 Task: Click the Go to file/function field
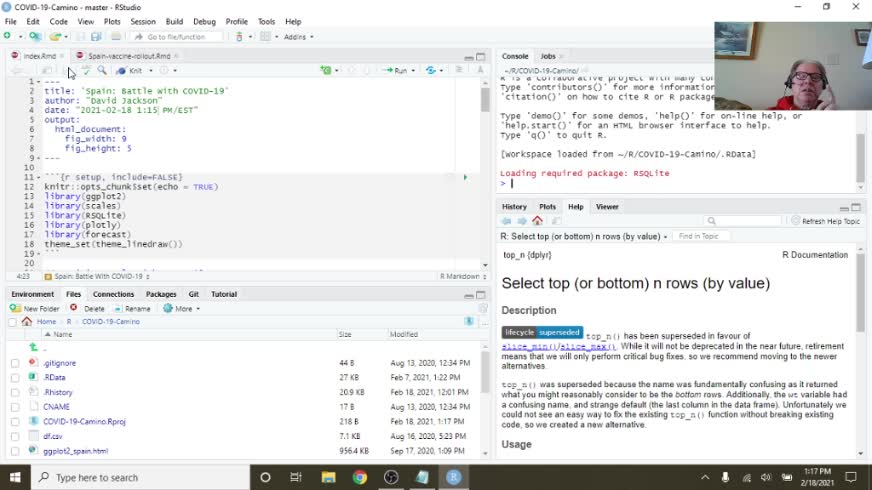click(x=176, y=37)
